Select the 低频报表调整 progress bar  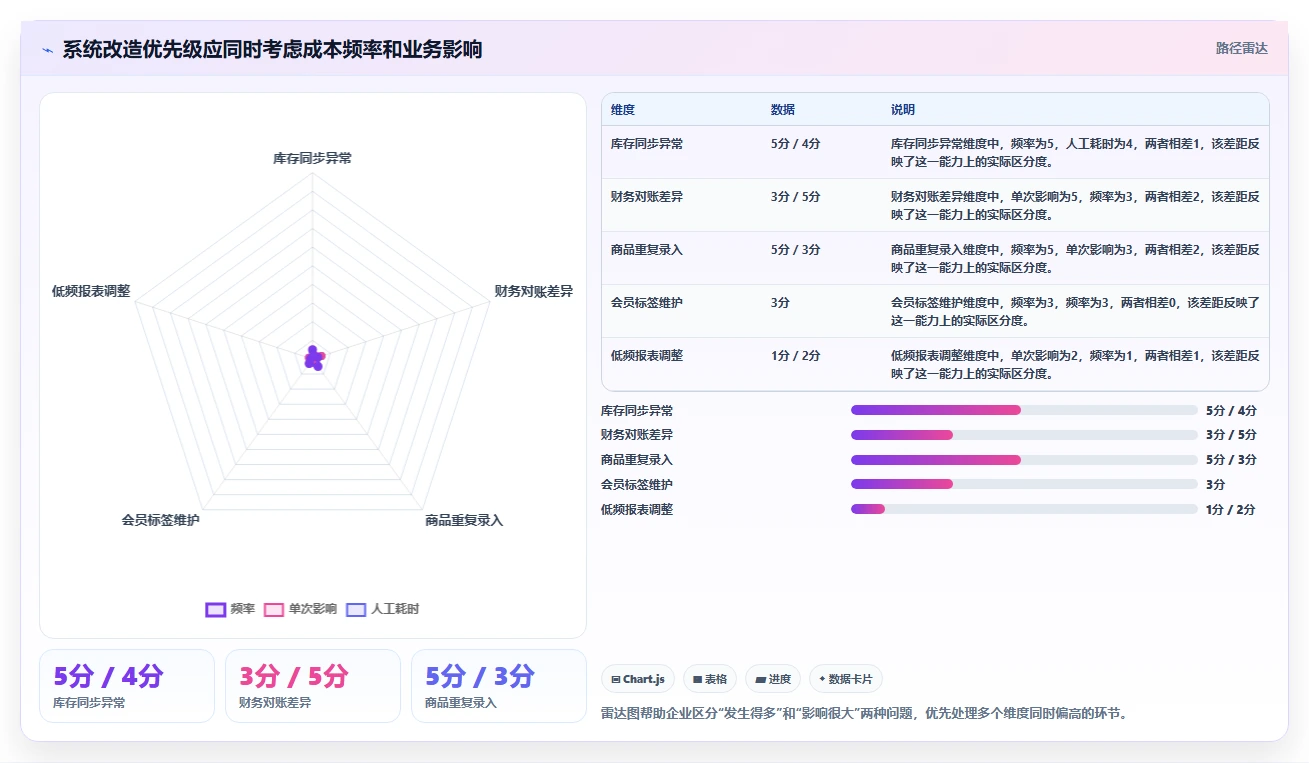coord(1024,509)
